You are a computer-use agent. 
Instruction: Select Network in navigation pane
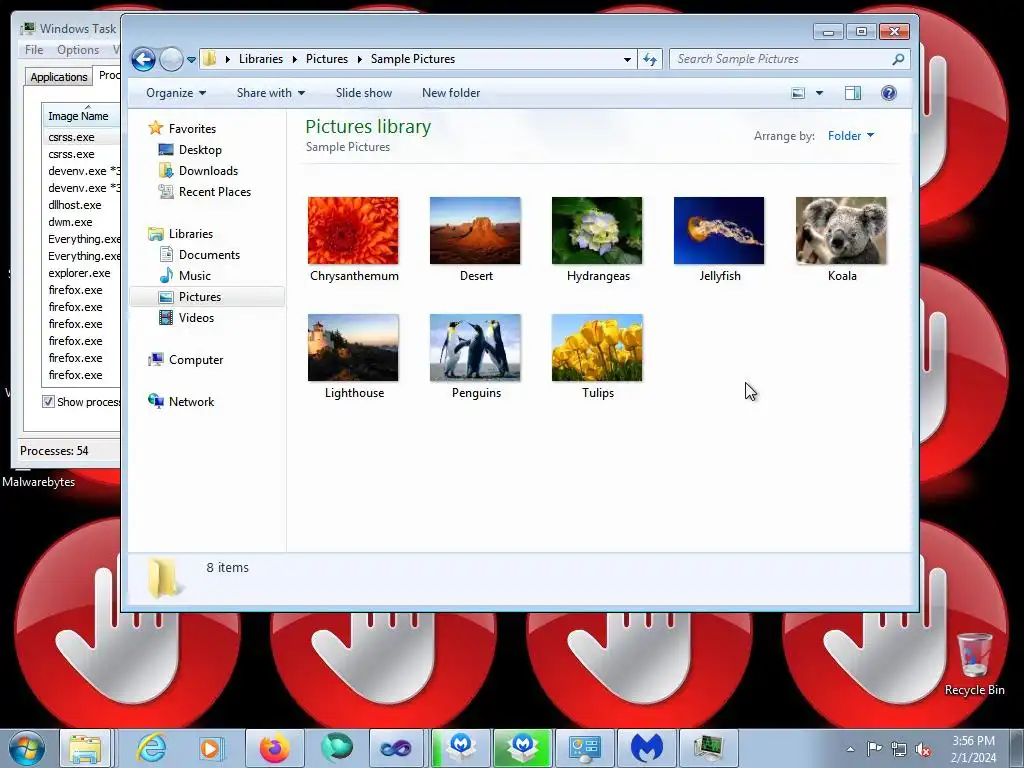(191, 402)
